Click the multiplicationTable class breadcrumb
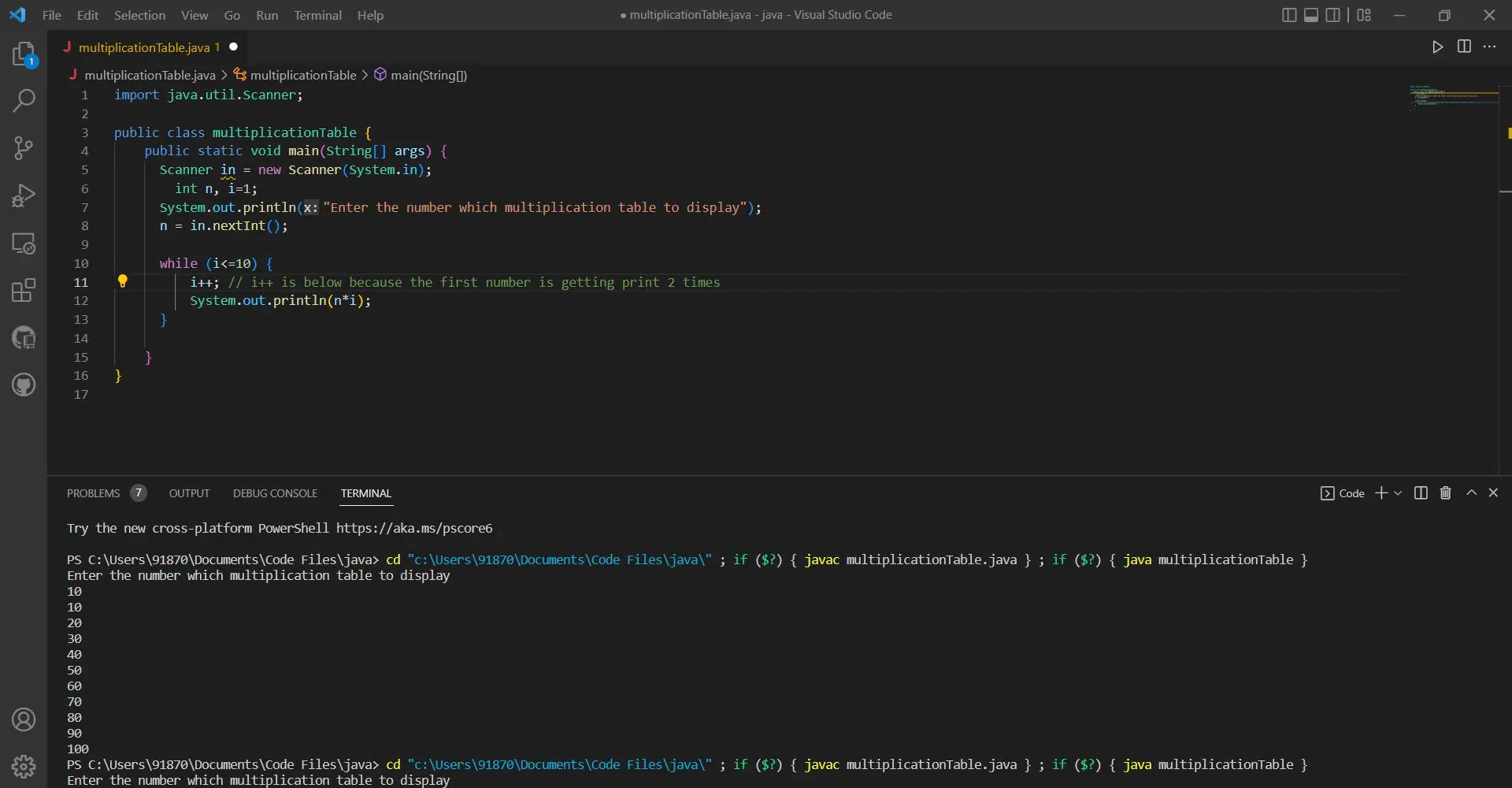This screenshot has height=788, width=1512. pyautogui.click(x=302, y=75)
